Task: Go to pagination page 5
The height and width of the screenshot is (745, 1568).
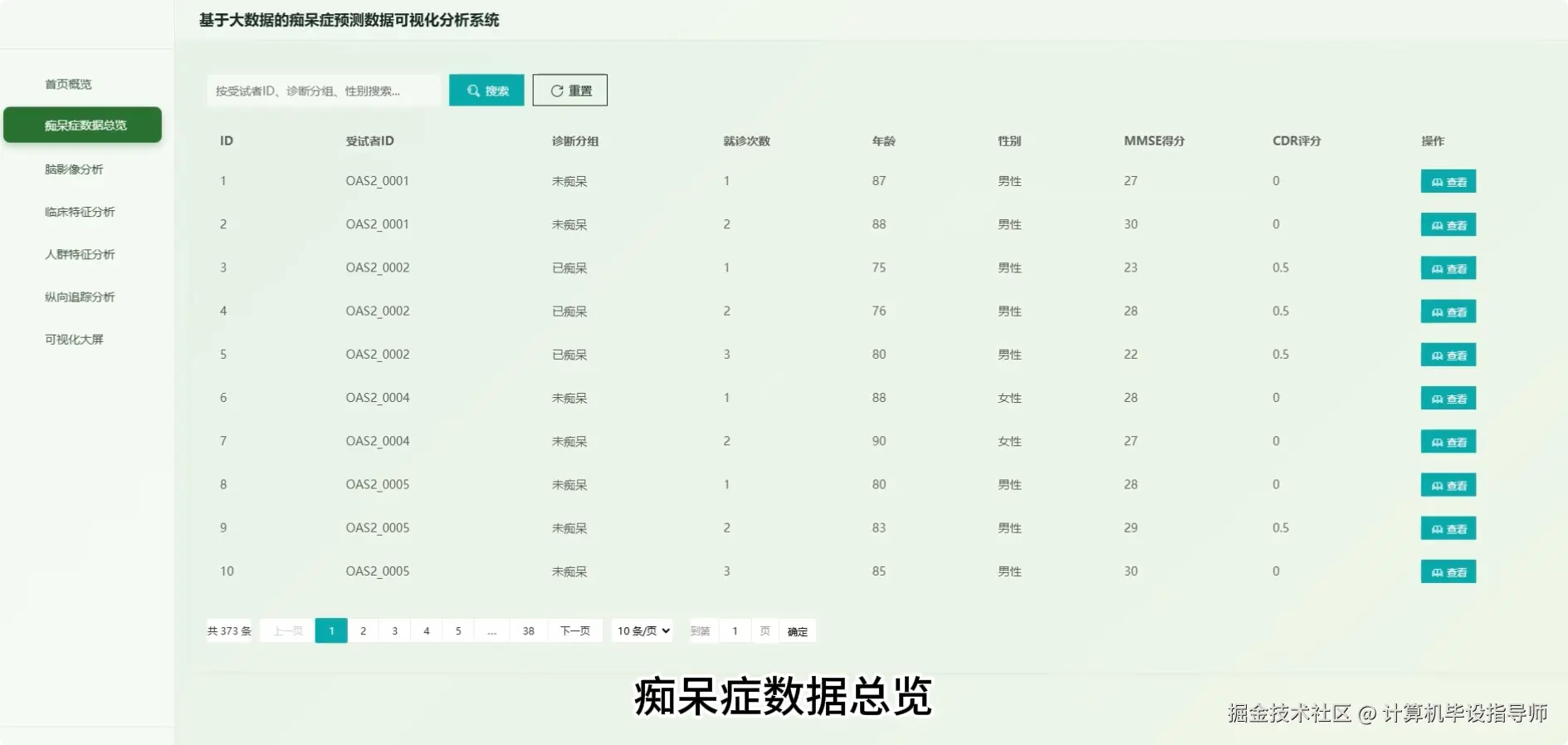Action: coord(458,631)
